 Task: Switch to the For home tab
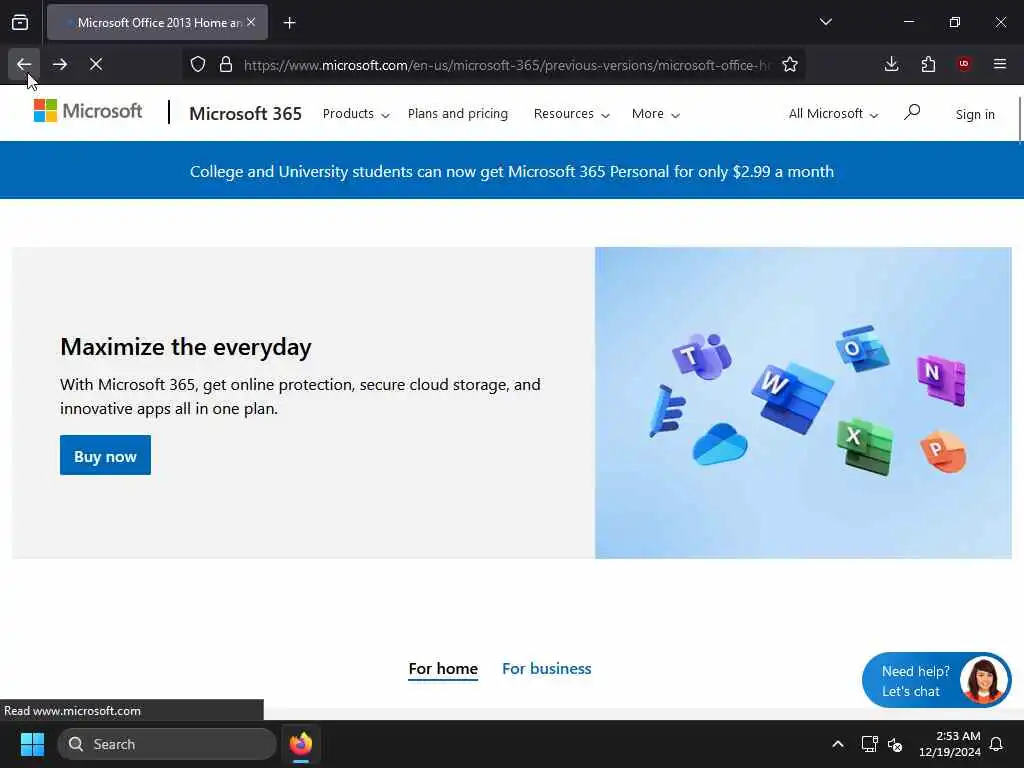point(443,669)
